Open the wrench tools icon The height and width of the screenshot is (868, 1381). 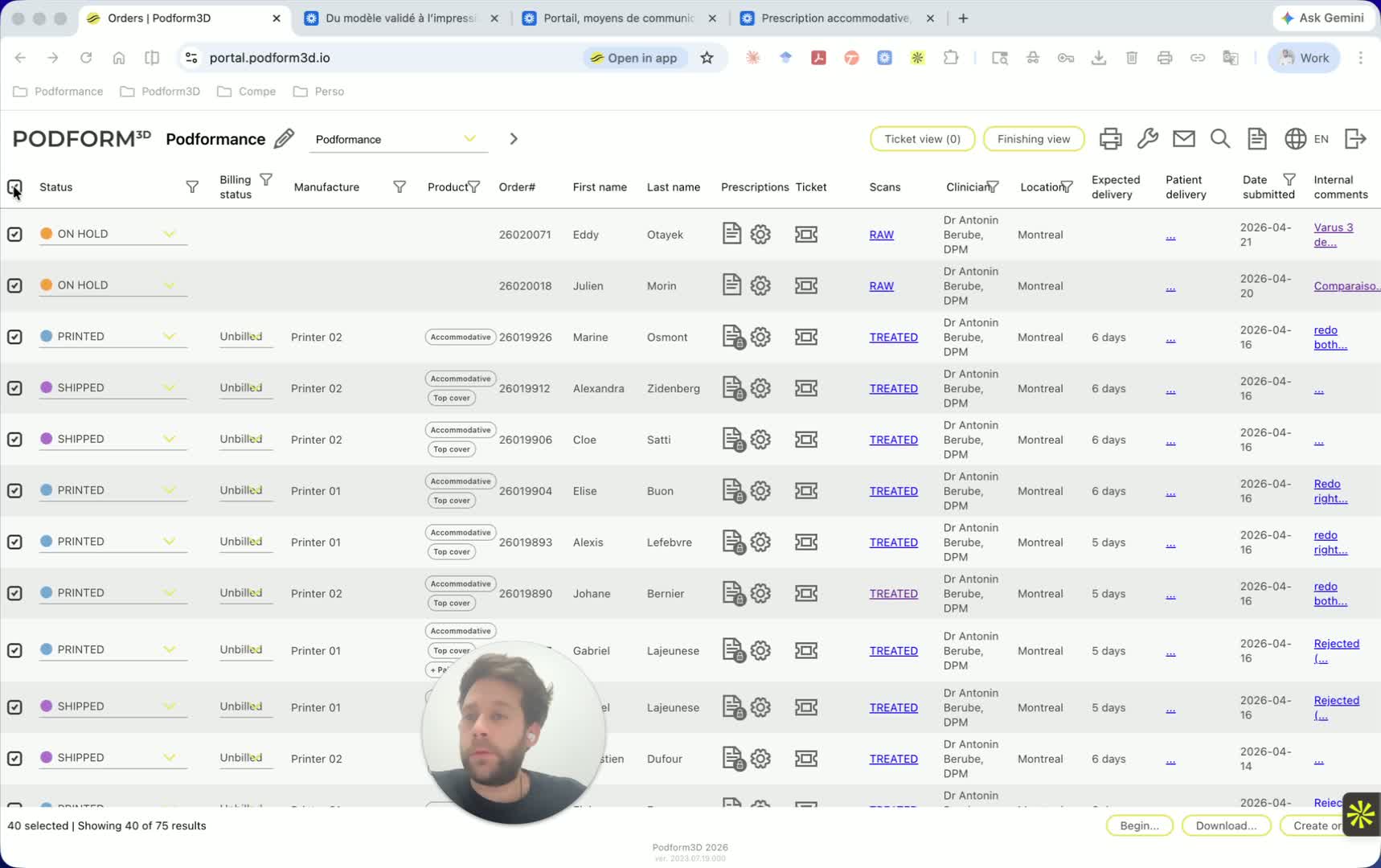1147,139
